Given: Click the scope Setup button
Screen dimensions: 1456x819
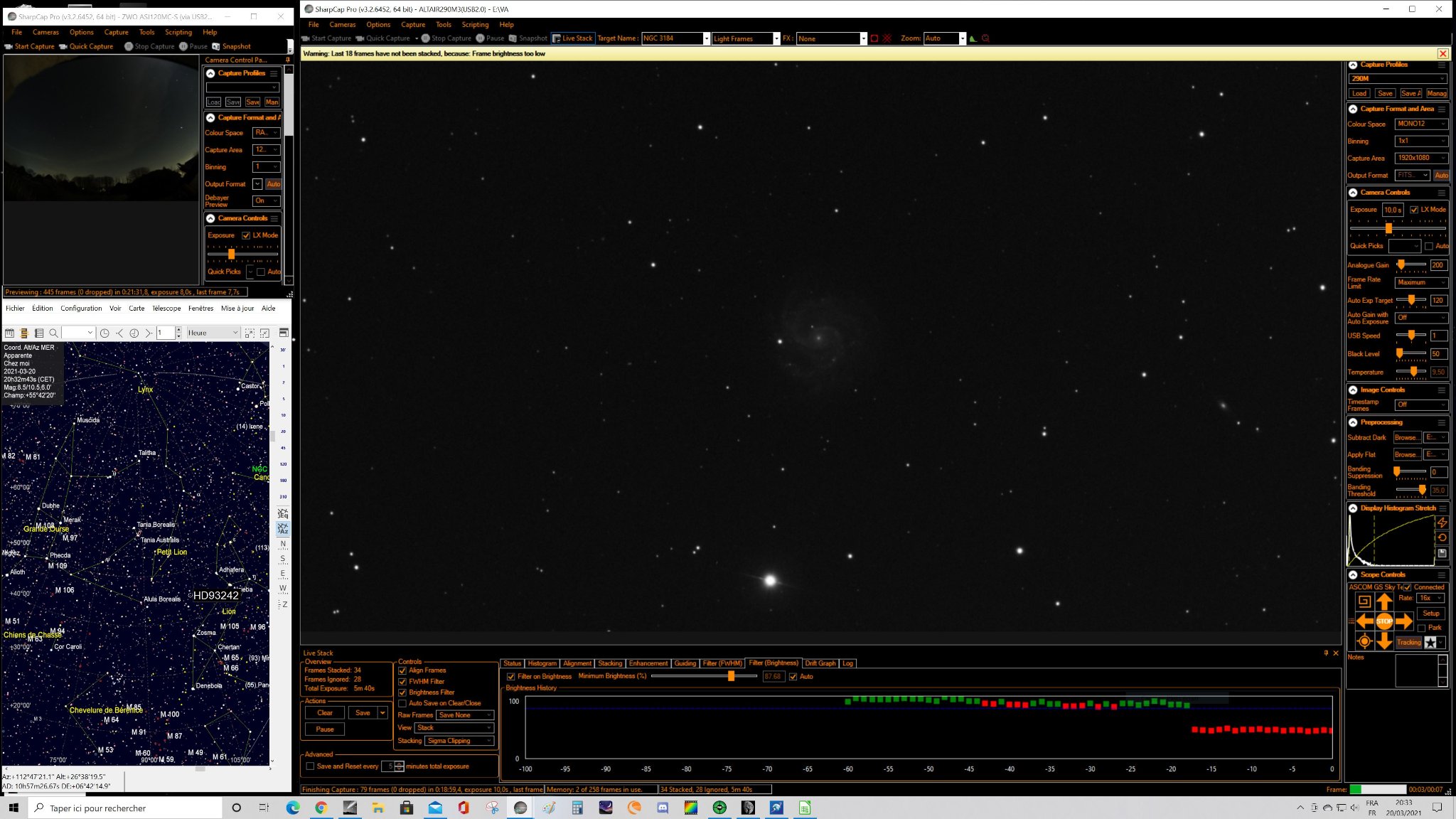Looking at the screenshot, I should [x=1430, y=614].
